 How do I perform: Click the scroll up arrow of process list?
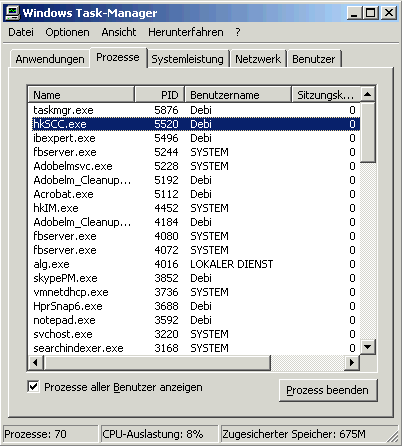368,94
